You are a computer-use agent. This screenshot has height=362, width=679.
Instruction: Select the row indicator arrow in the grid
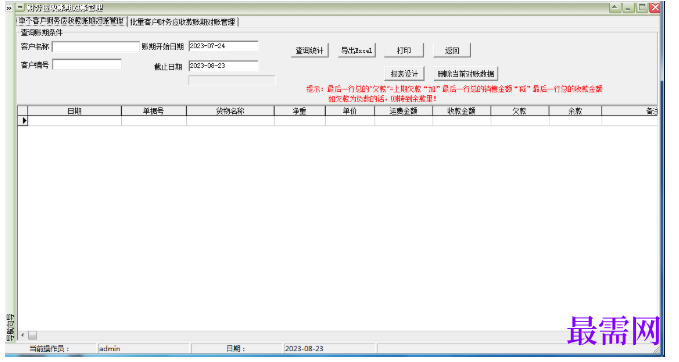click(23, 121)
